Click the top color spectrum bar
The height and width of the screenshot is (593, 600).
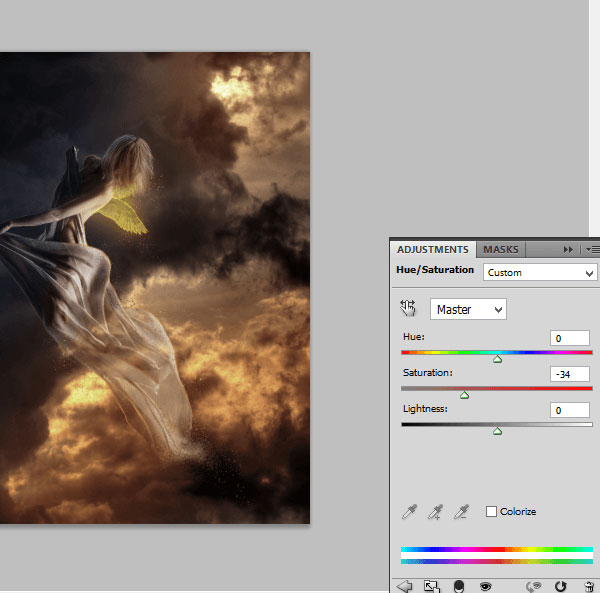(x=497, y=549)
